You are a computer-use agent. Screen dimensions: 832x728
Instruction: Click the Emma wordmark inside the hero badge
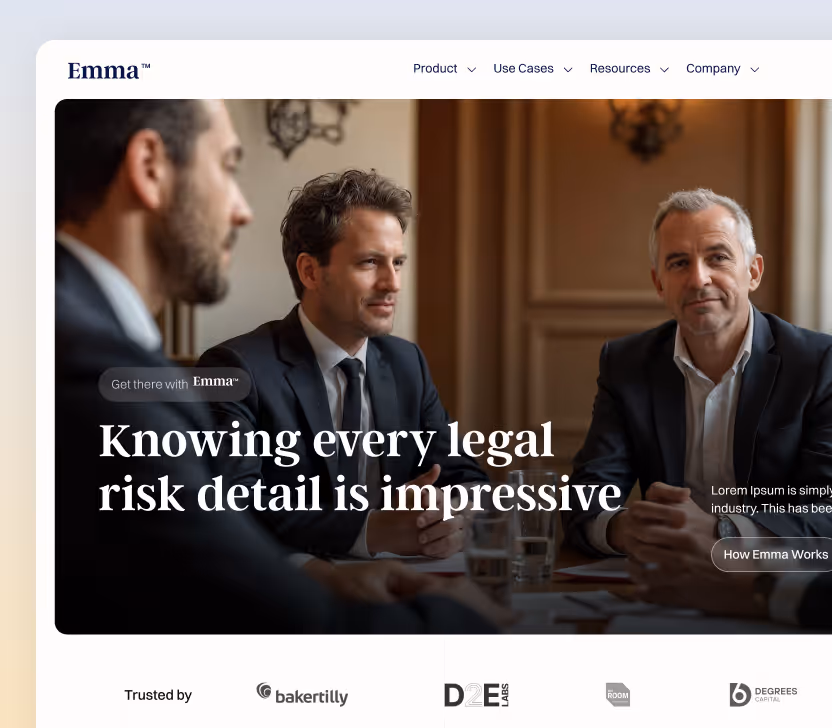pos(215,382)
